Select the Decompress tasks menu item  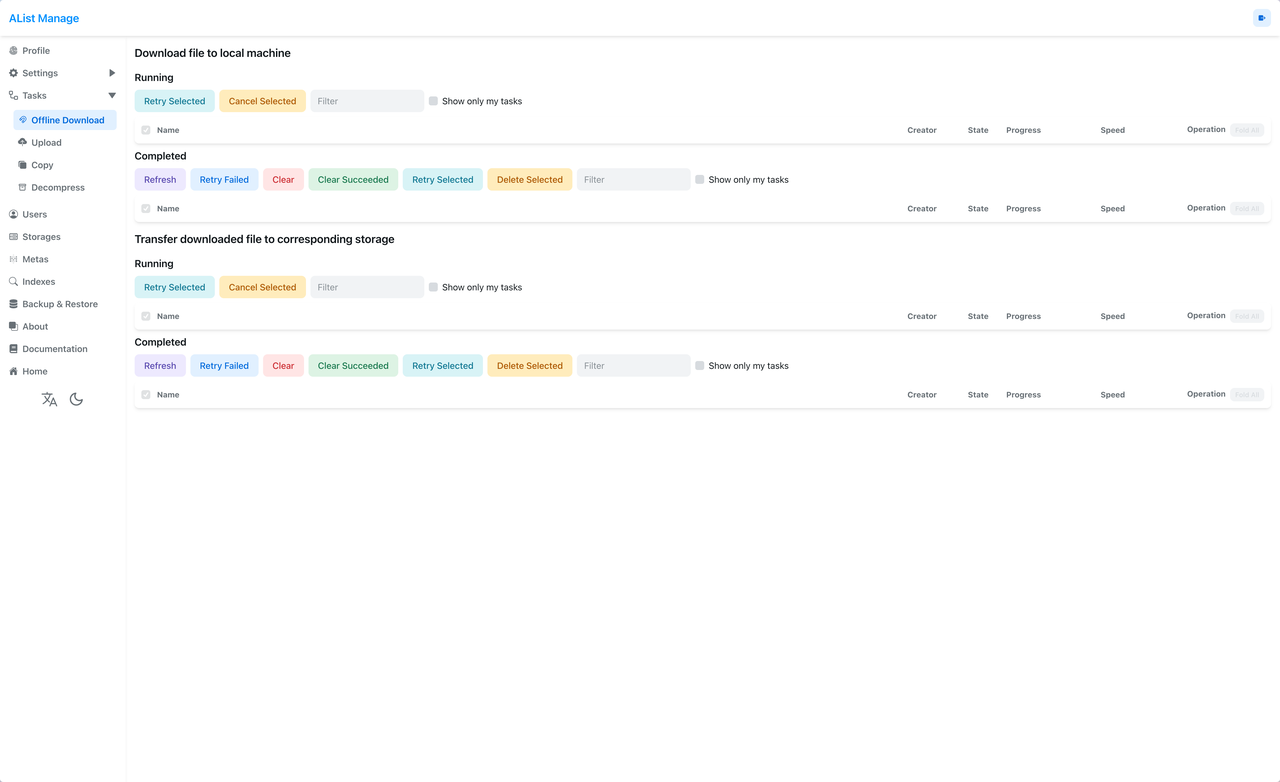click(x=57, y=188)
